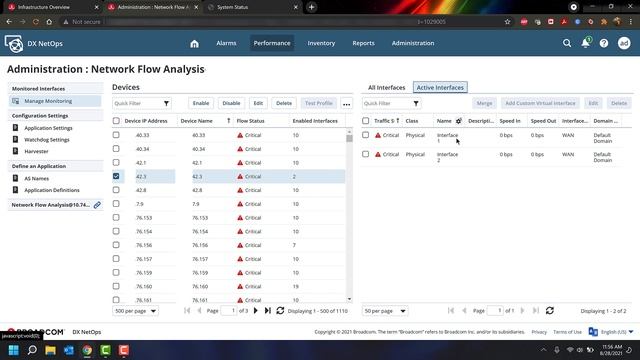The height and width of the screenshot is (360, 640).
Task: Focus the Devices Quick Filter field
Action: point(138,103)
